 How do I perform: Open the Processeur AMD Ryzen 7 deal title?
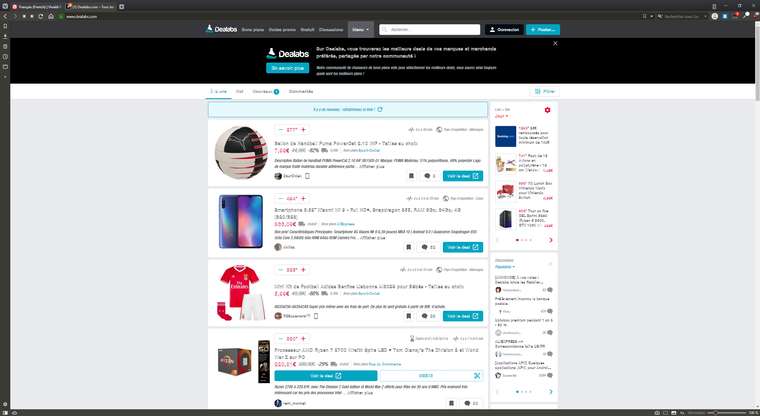pyautogui.click(x=376, y=353)
